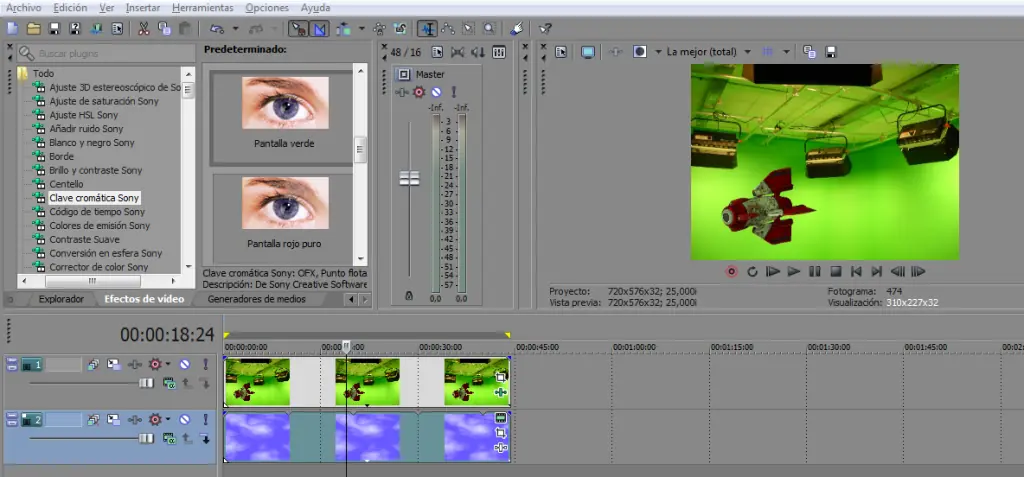This screenshot has width=1024, height=477.
Task: Open track 1 compositing mode icon
Action: [x=170, y=384]
